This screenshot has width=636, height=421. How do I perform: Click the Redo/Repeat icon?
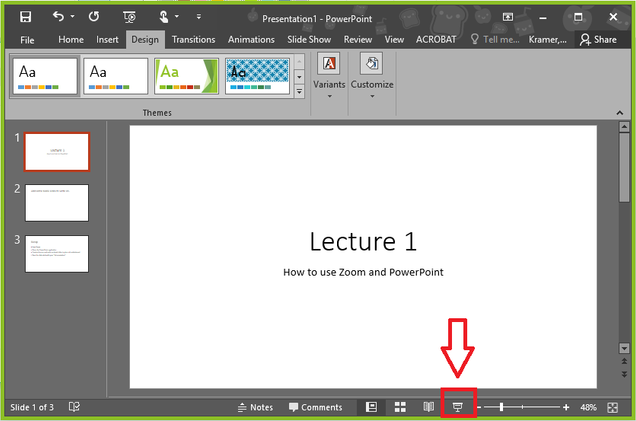(93, 17)
